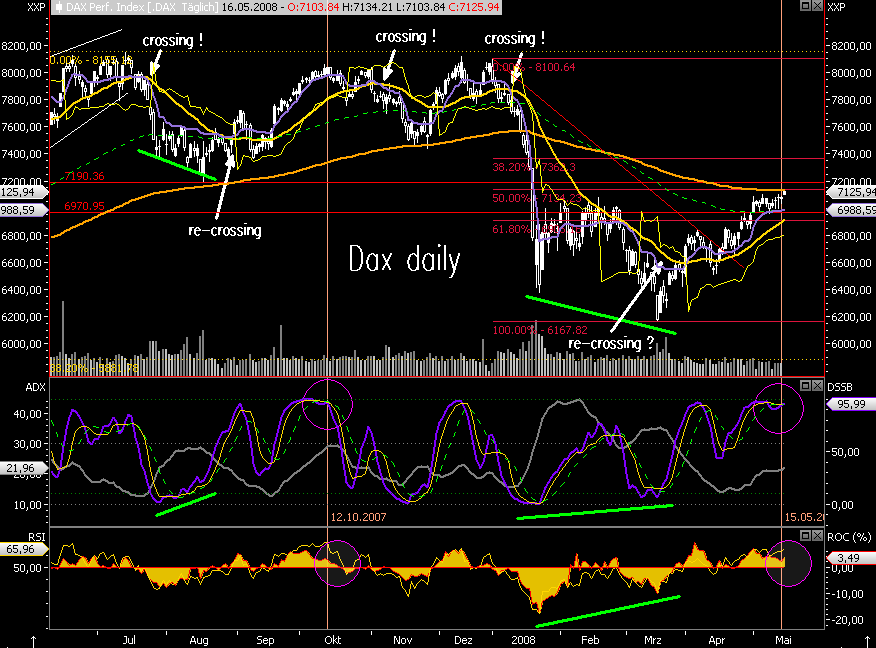Screen dimensions: 876x648
Task: Click the date 16.05.2008 in the title bar
Action: pos(248,7)
